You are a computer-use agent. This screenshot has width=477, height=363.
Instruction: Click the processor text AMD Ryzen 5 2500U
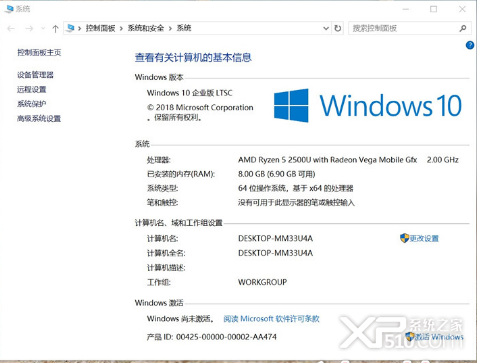pyautogui.click(x=274, y=160)
